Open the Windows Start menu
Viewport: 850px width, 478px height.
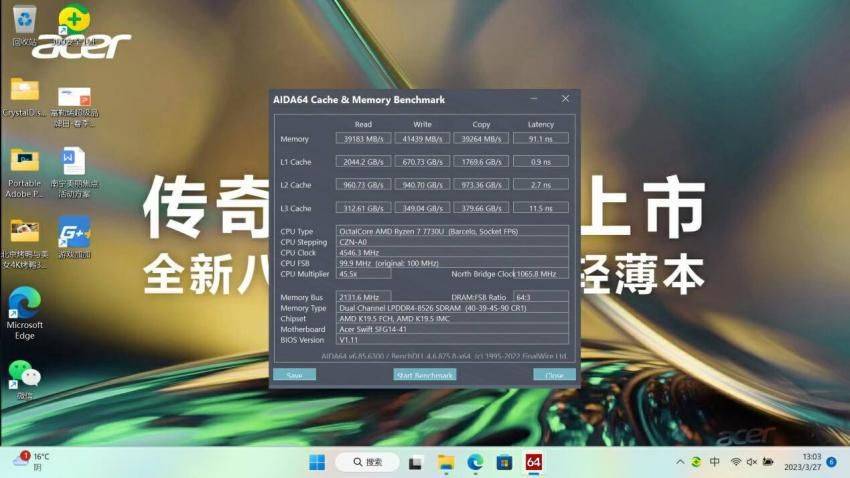[x=317, y=462]
